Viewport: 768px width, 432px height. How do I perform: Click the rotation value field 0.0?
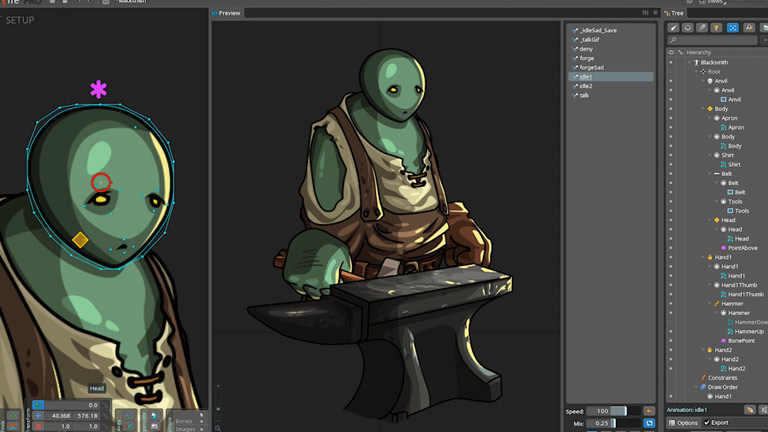pyautogui.click(x=72, y=405)
